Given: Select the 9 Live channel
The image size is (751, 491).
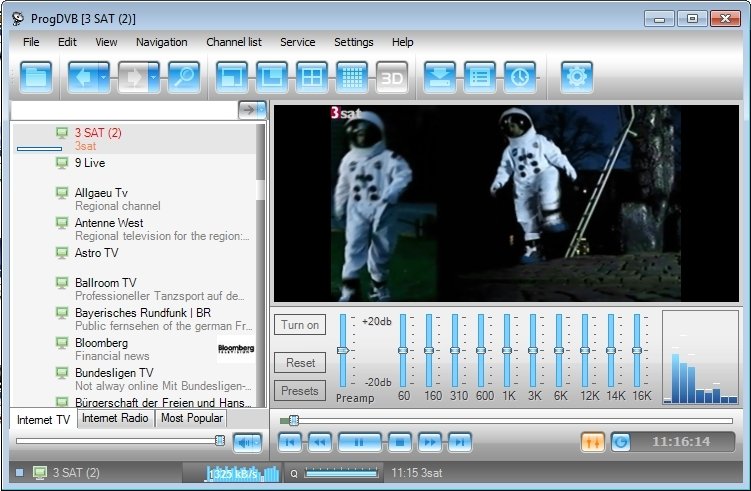Looking at the screenshot, I should (135, 169).
